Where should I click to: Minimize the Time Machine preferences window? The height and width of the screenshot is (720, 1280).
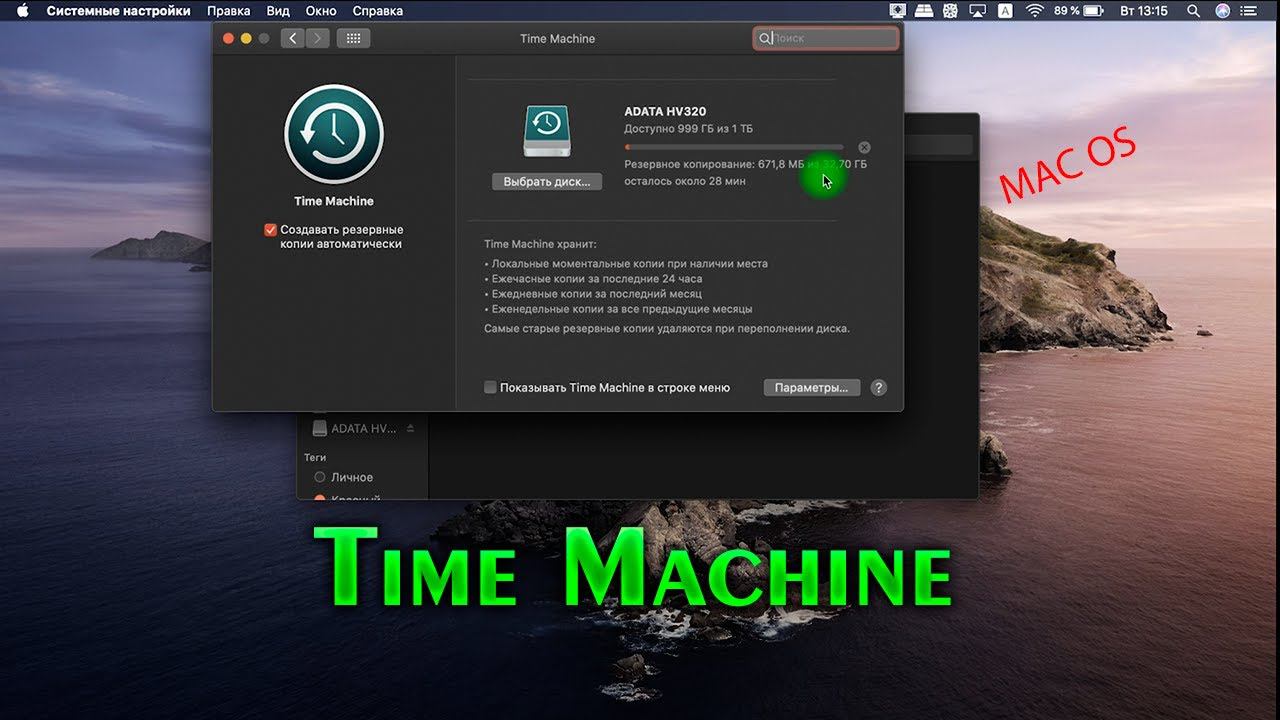click(x=246, y=38)
